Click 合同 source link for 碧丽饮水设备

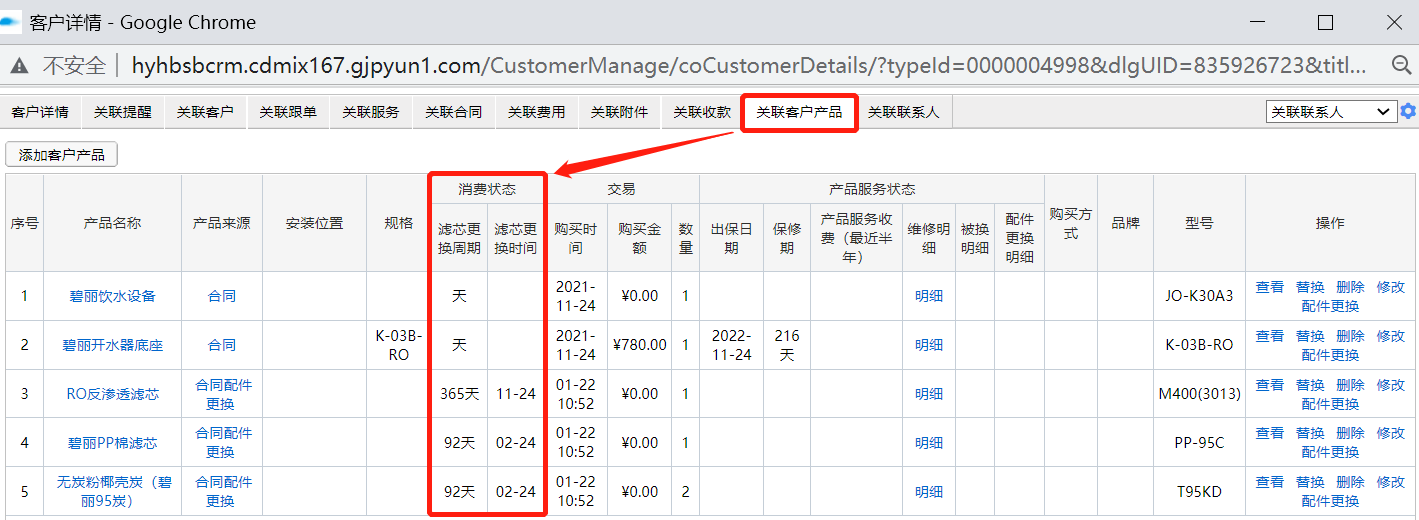(222, 296)
